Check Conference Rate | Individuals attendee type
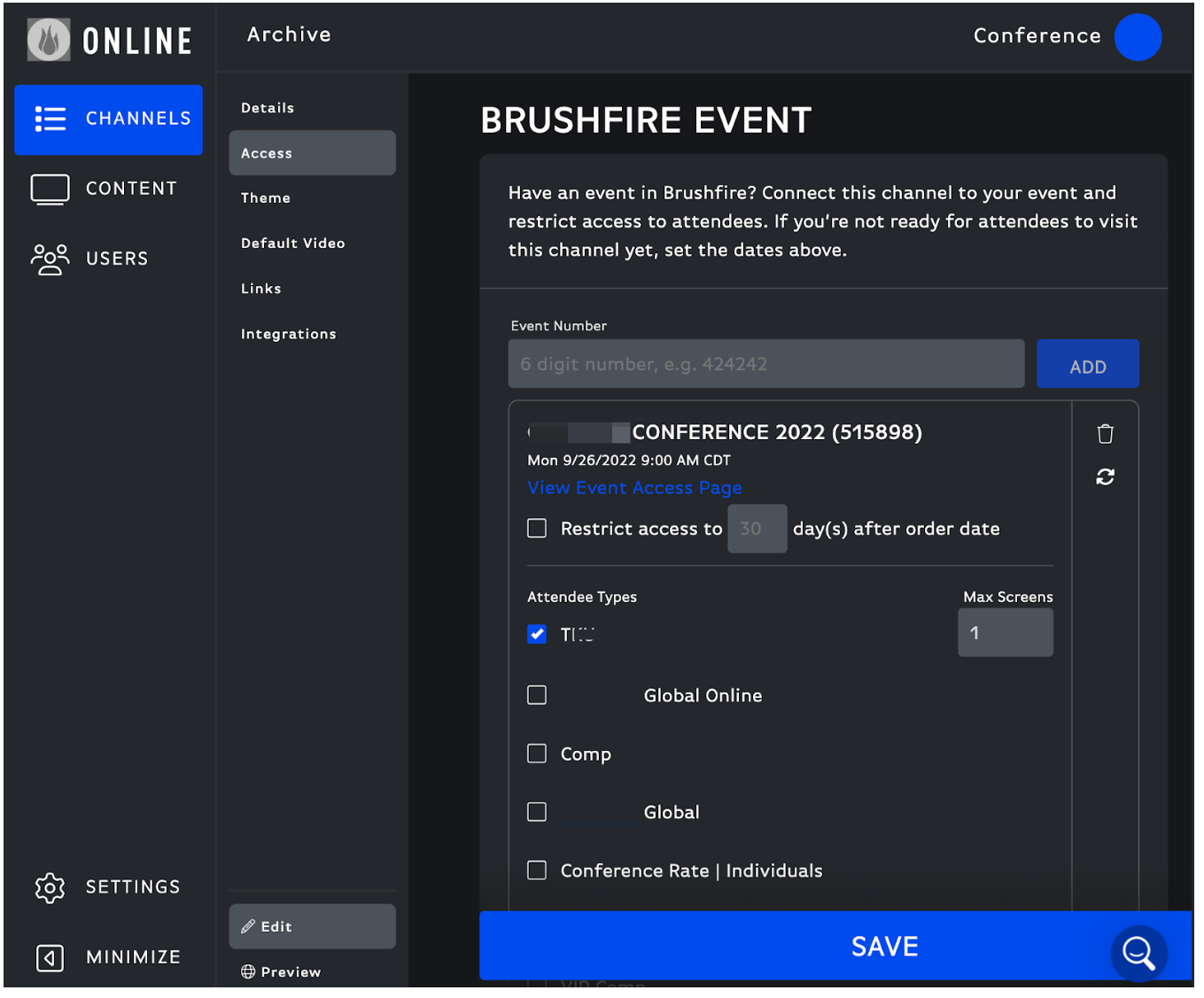The height and width of the screenshot is (998, 1204). click(x=537, y=870)
